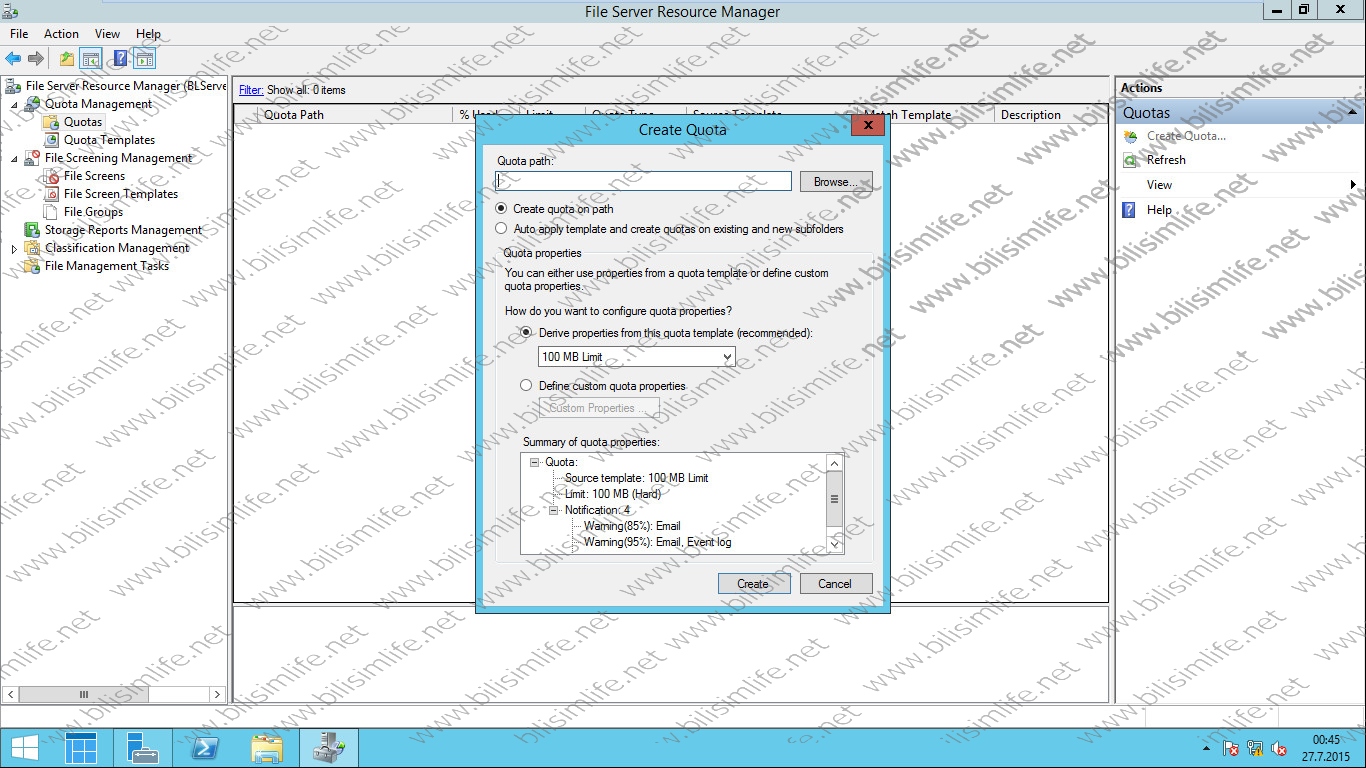Click the Quotas folder icon in tree
This screenshot has height=768, width=1366.
tap(52, 122)
